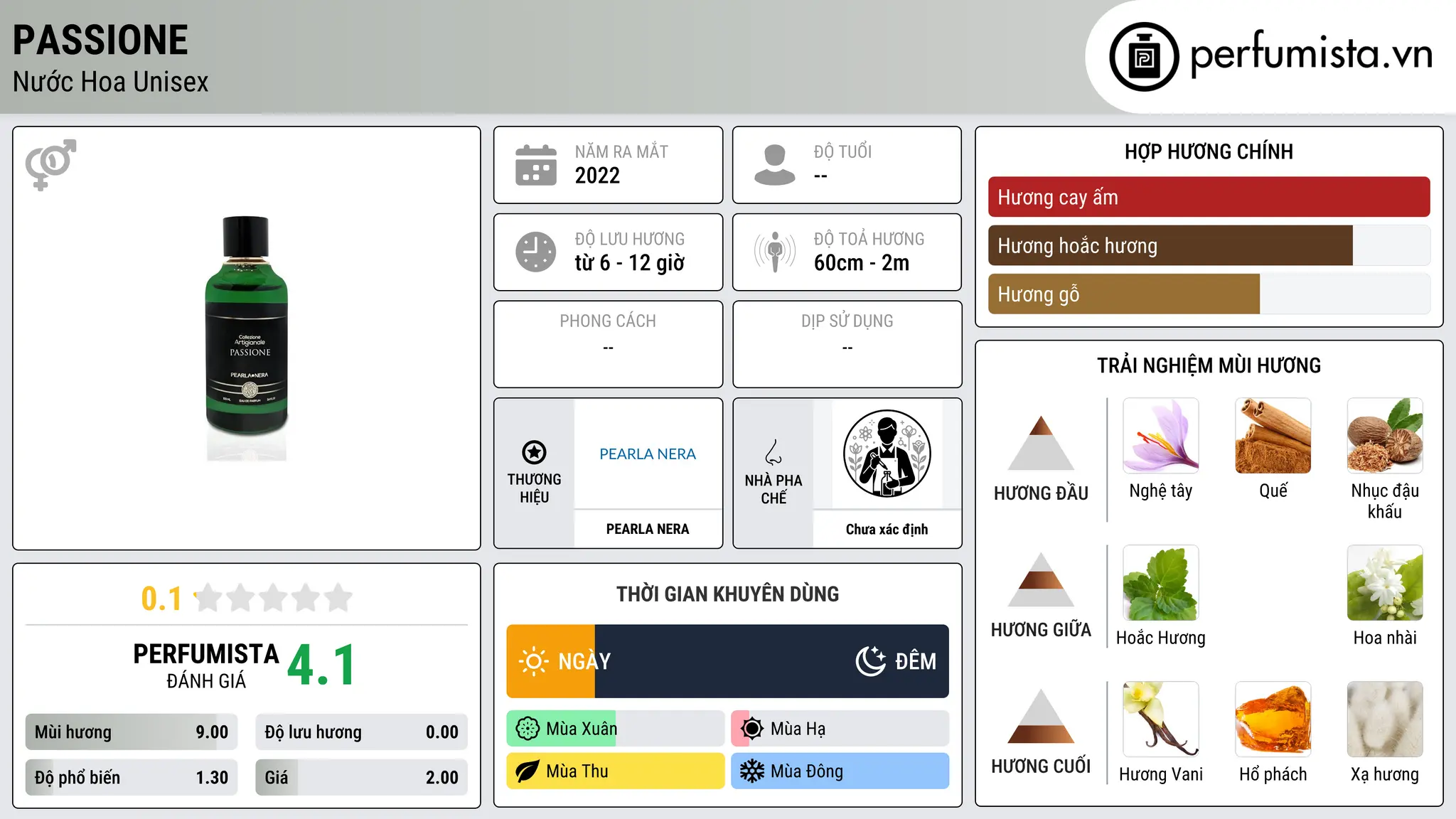Click the perfumer illustration icon
The image size is (1456, 819).
[887, 454]
